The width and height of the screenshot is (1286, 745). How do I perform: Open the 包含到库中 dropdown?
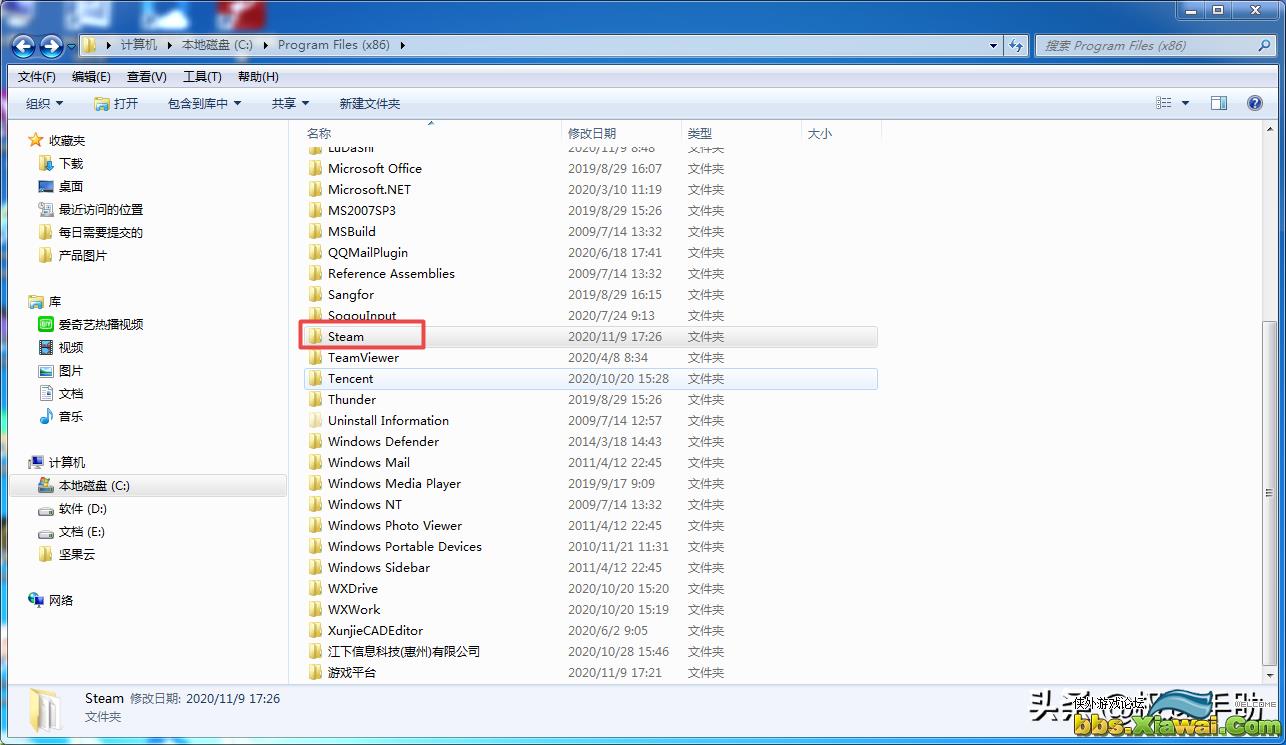(x=204, y=103)
